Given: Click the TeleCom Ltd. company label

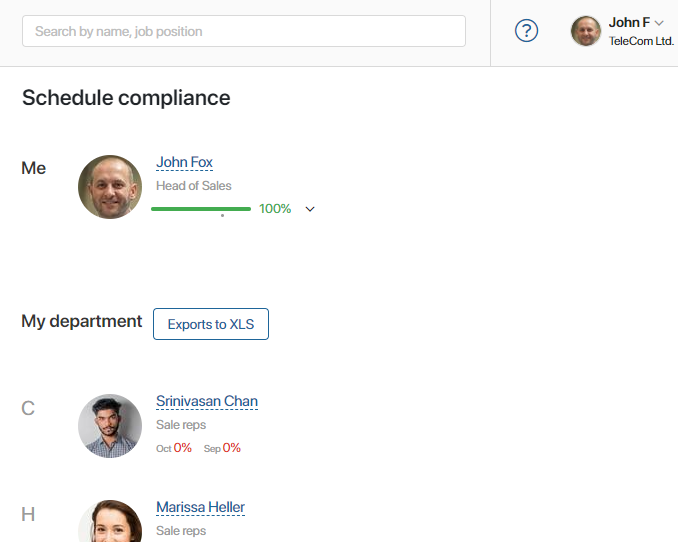Looking at the screenshot, I should pos(641,41).
